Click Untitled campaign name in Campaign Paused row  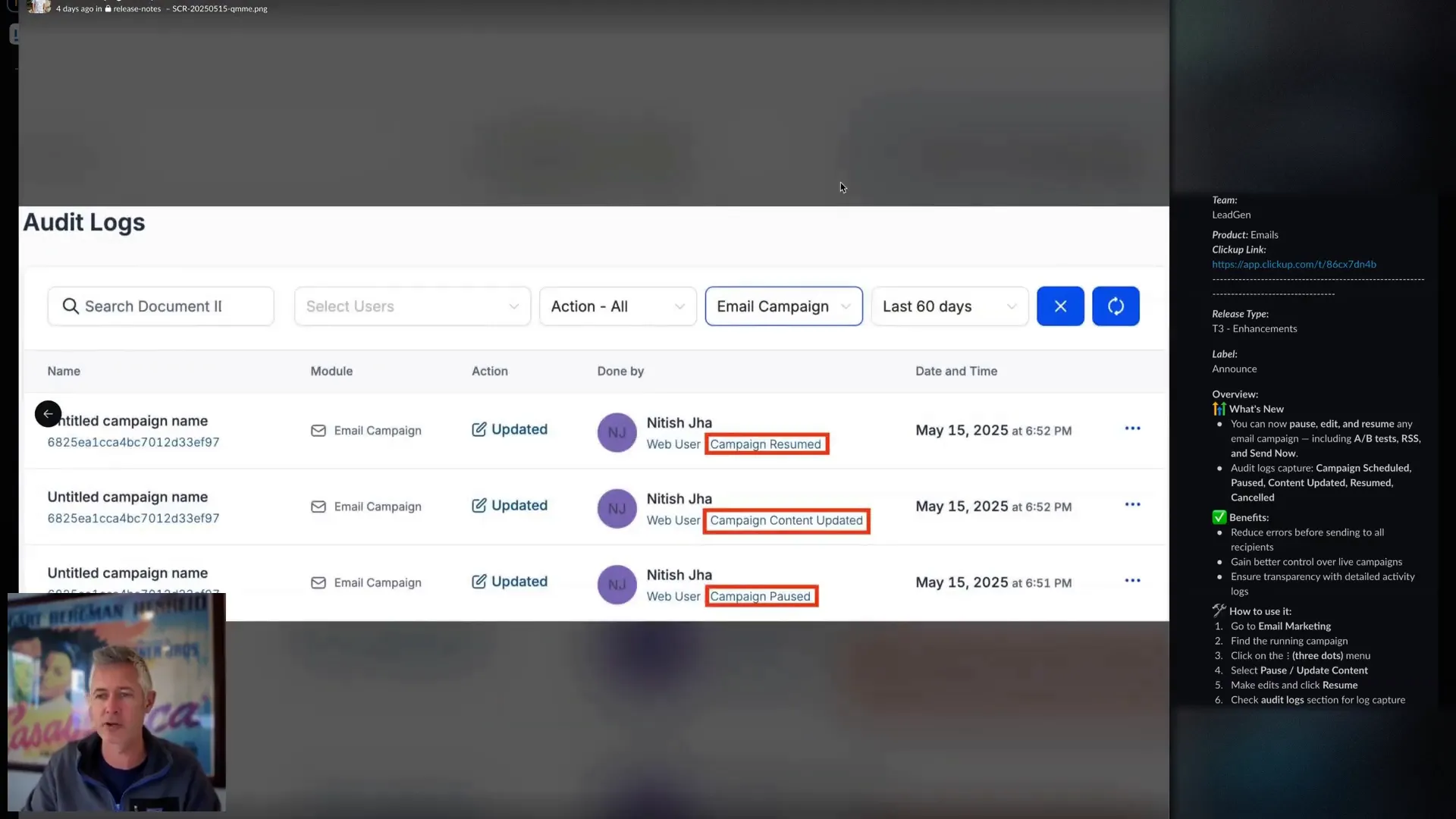pos(127,573)
